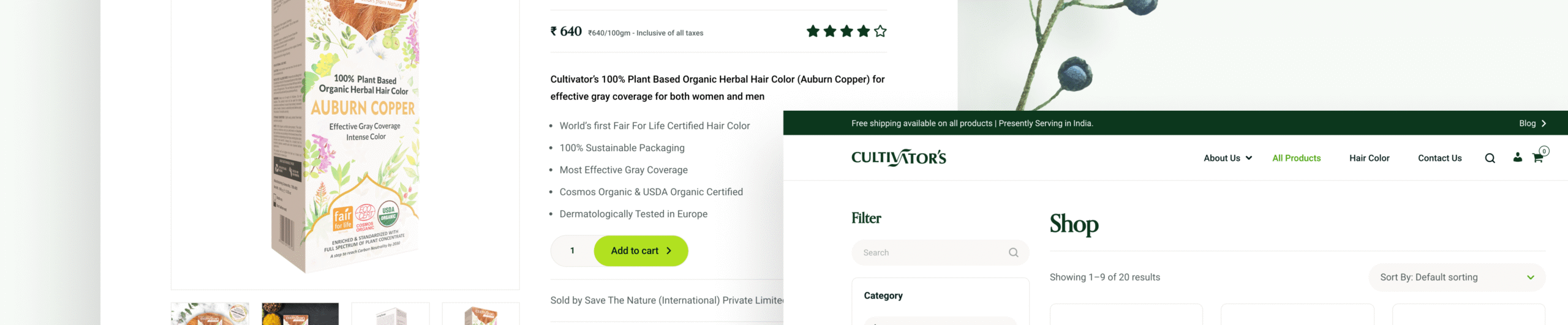Viewport: 1568px width, 325px height.
Task: Click 'Cosmos Organic & USDA Organic Certified' text
Action: point(650,192)
